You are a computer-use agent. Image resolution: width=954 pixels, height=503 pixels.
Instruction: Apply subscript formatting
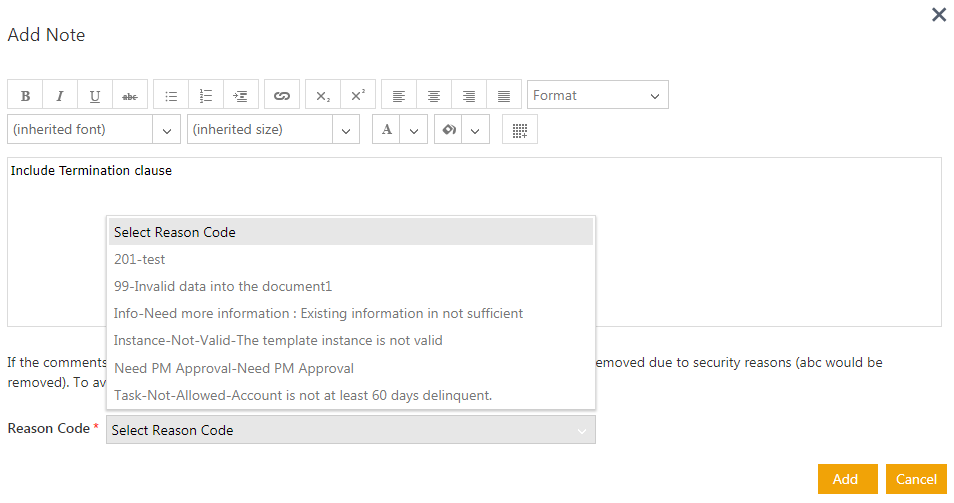pyautogui.click(x=322, y=96)
